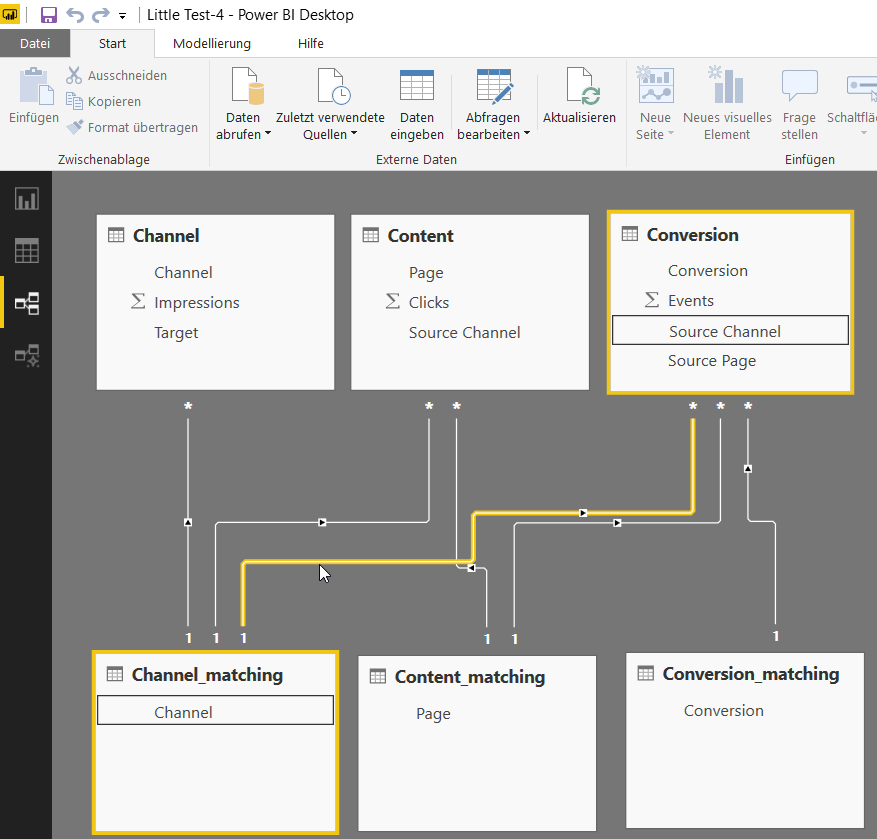Screen dimensions: 877x839
Task: Click sigma icon next to Events
Action: pos(652,299)
